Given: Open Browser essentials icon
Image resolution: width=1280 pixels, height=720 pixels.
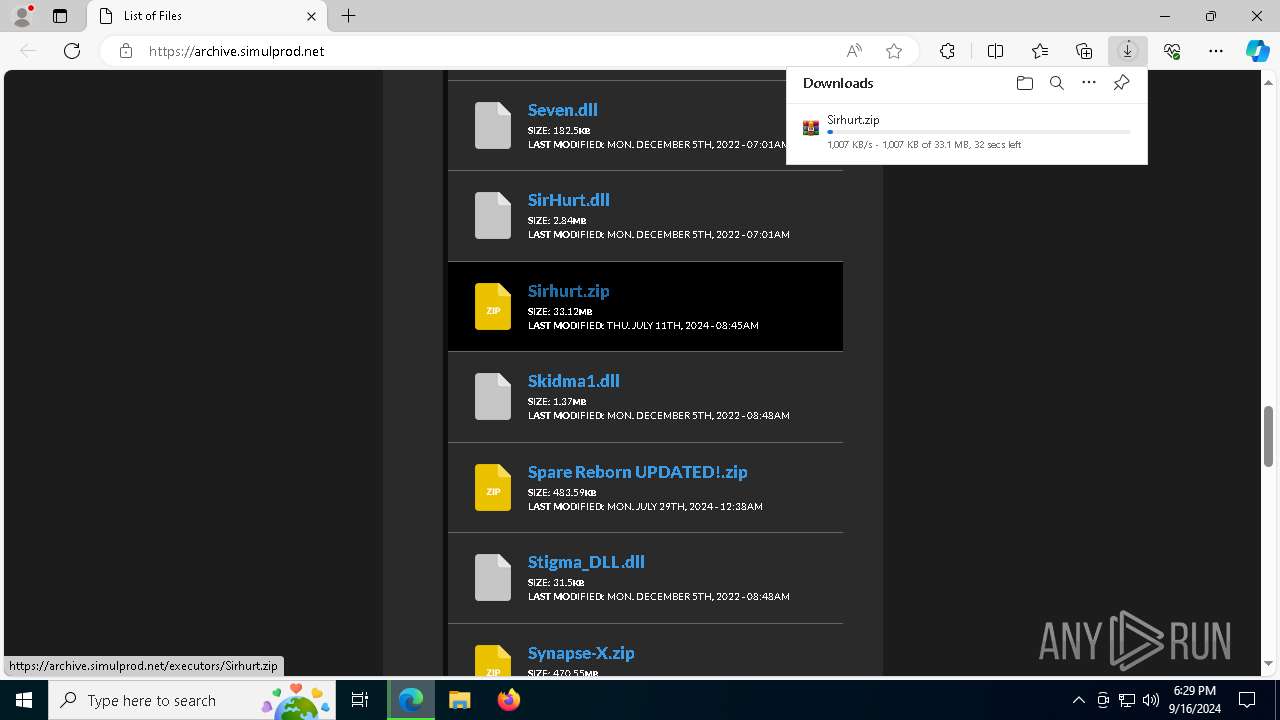Looking at the screenshot, I should point(1172,51).
